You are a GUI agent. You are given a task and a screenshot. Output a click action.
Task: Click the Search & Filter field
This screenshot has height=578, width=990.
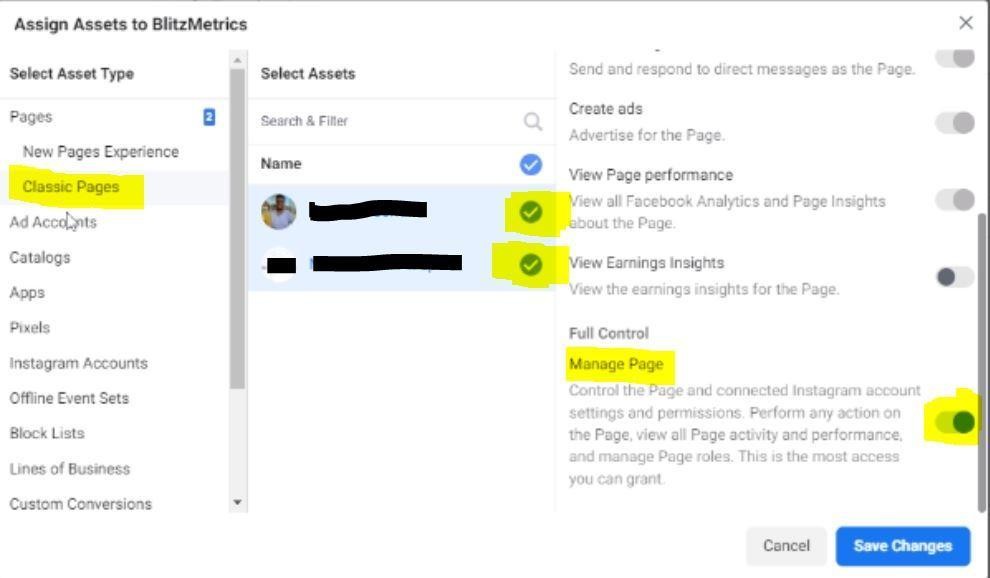pyautogui.click(x=385, y=121)
